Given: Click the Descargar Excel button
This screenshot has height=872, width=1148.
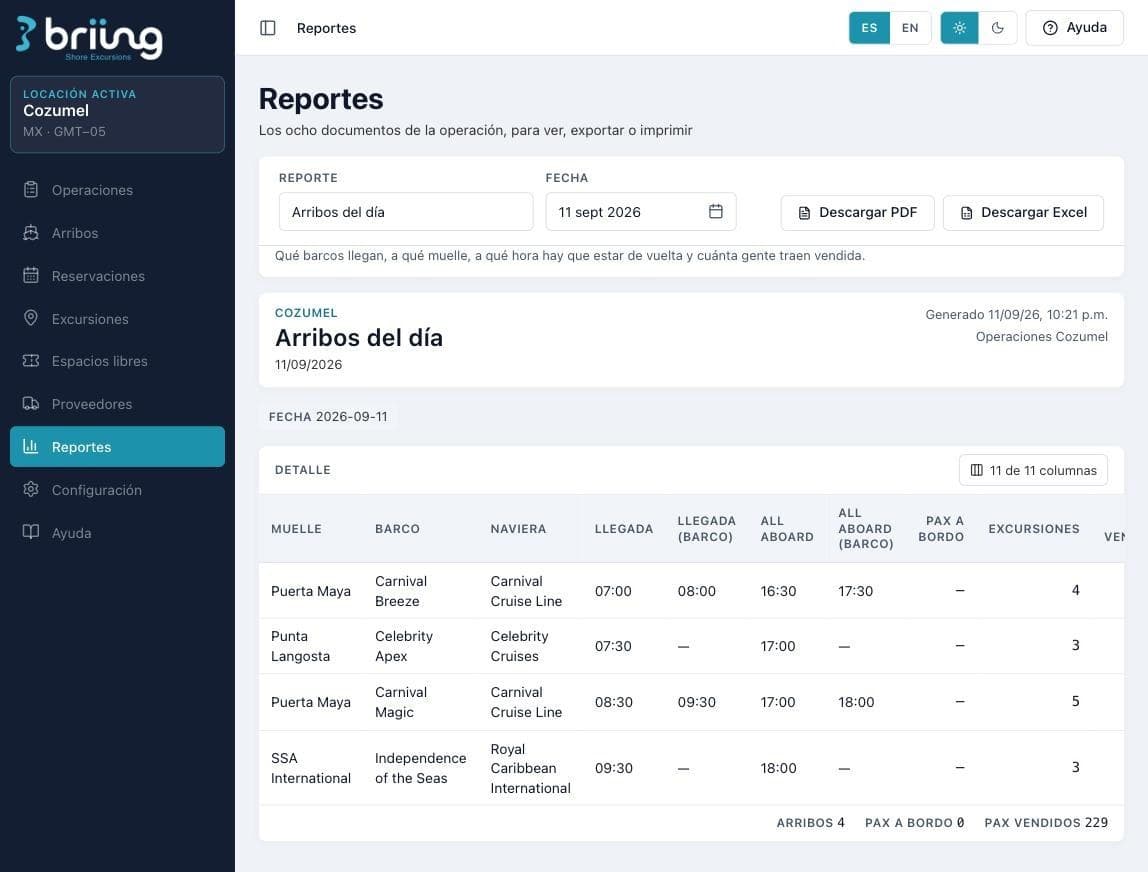Looking at the screenshot, I should tap(1023, 212).
